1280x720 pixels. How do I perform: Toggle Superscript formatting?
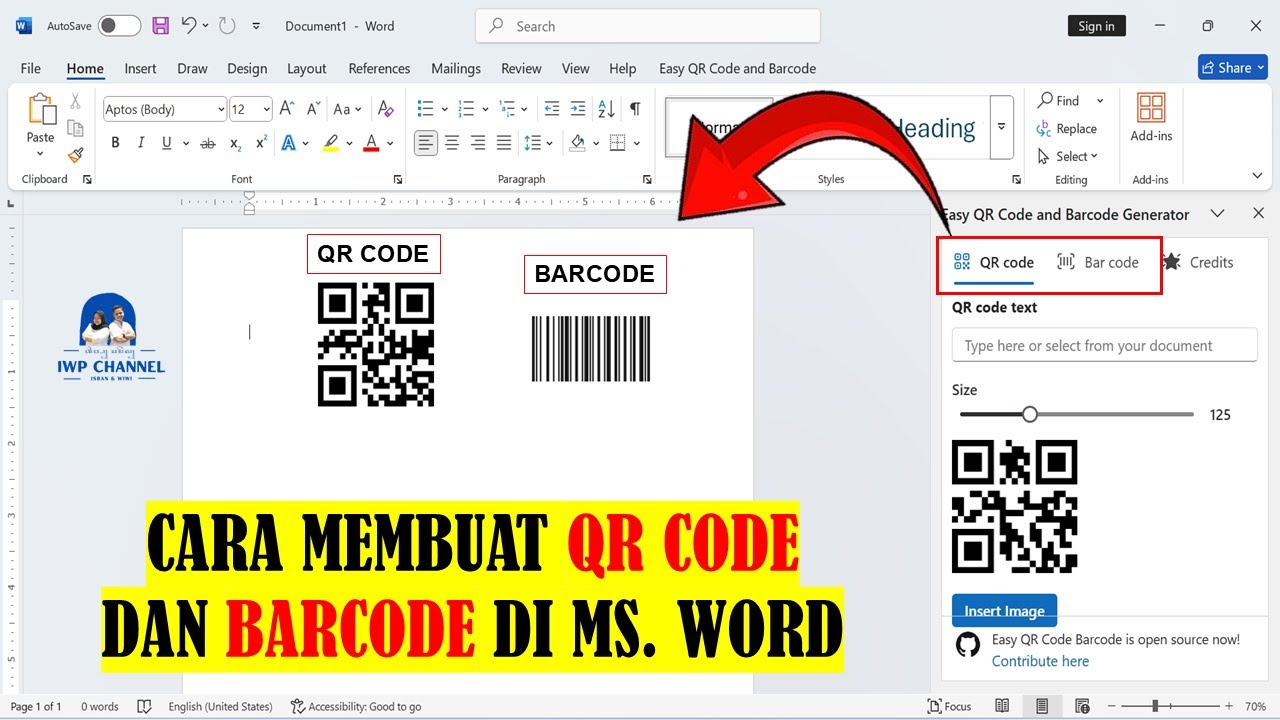tap(261, 143)
